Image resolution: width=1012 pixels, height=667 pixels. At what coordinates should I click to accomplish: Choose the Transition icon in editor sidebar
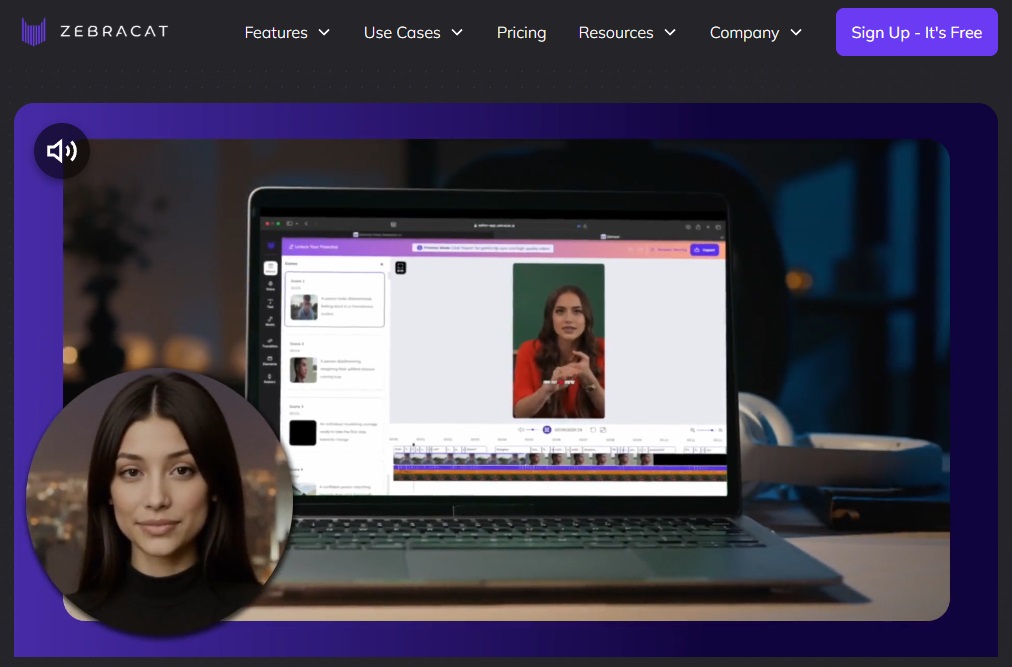(x=270, y=343)
